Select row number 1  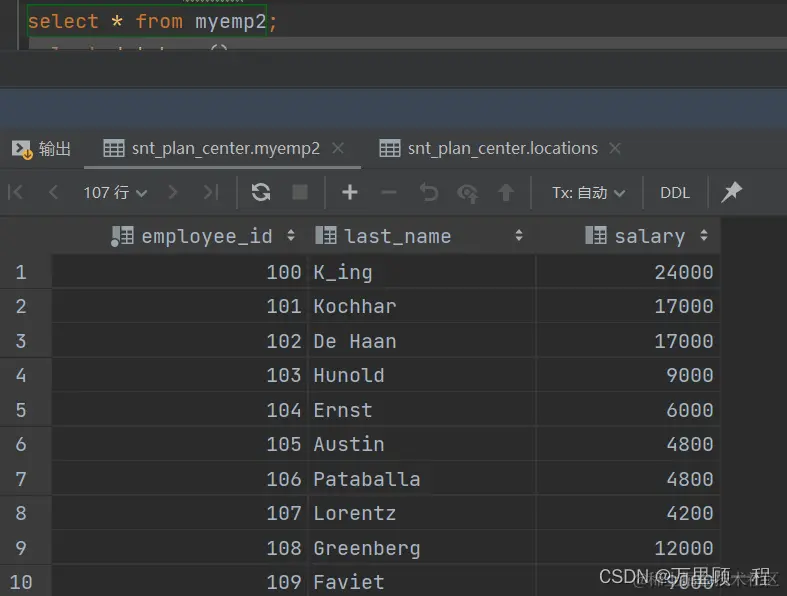[21, 272]
